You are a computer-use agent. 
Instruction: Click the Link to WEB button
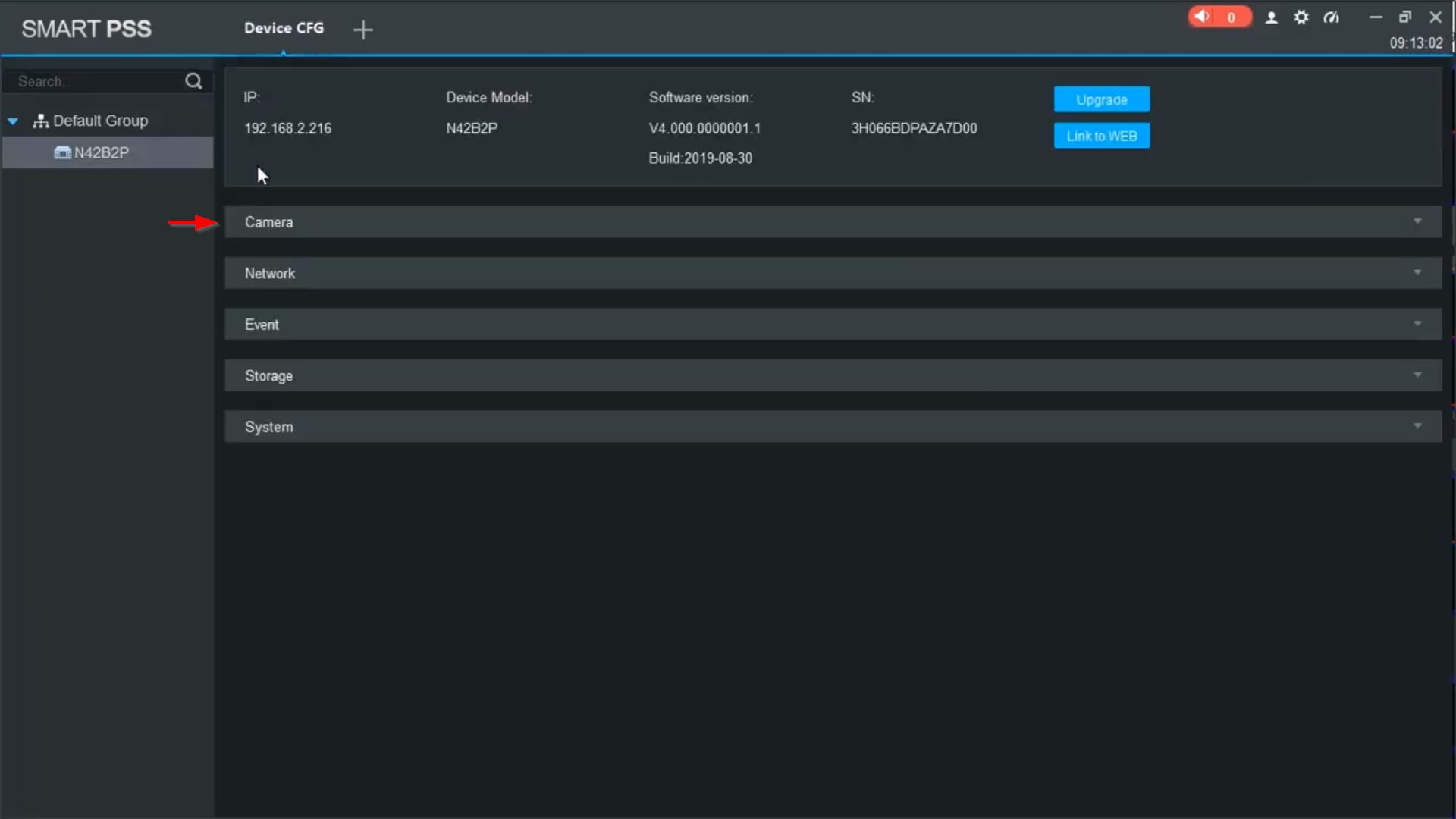pos(1101,136)
